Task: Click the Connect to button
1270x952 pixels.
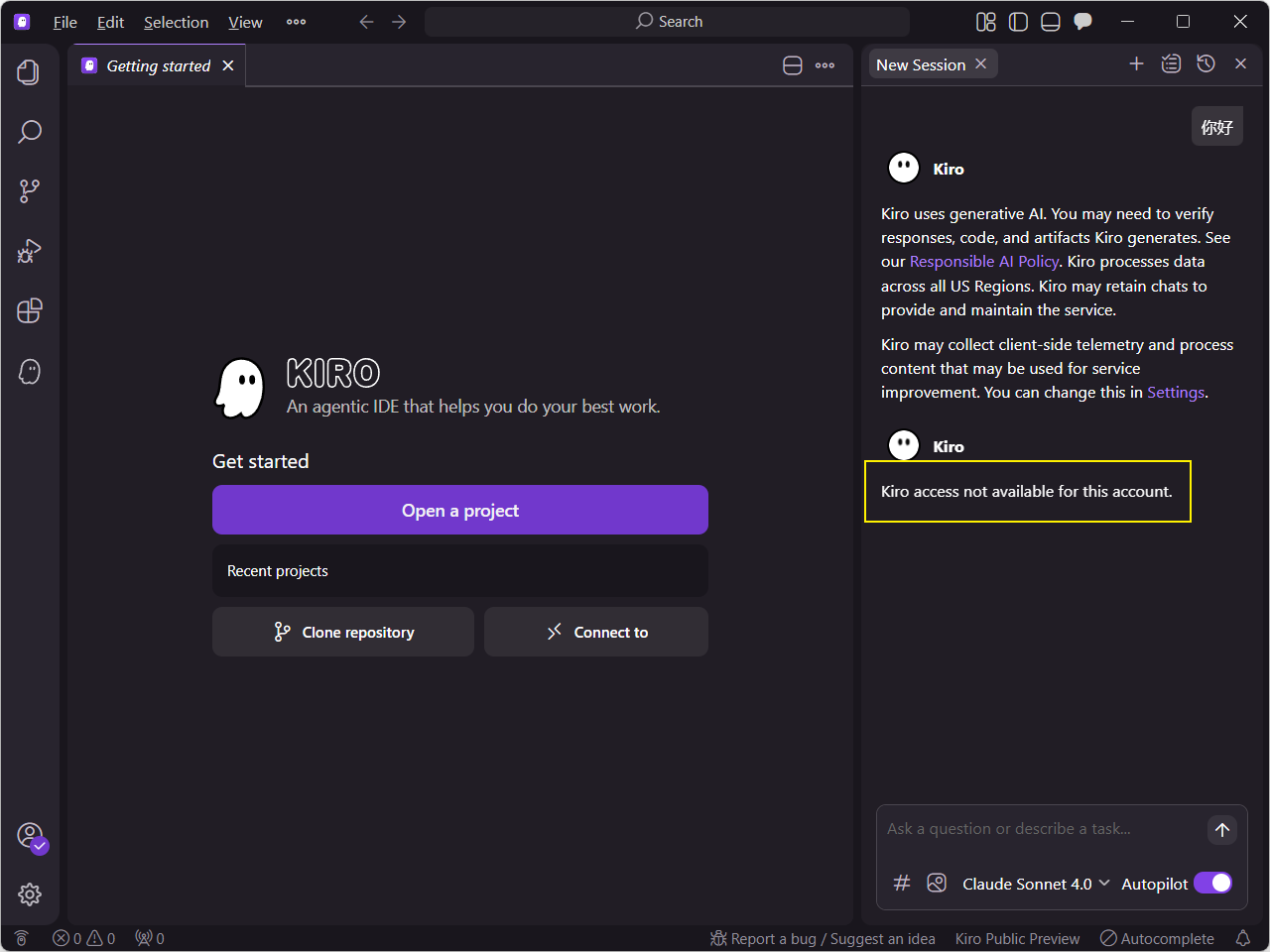Action: point(596,632)
